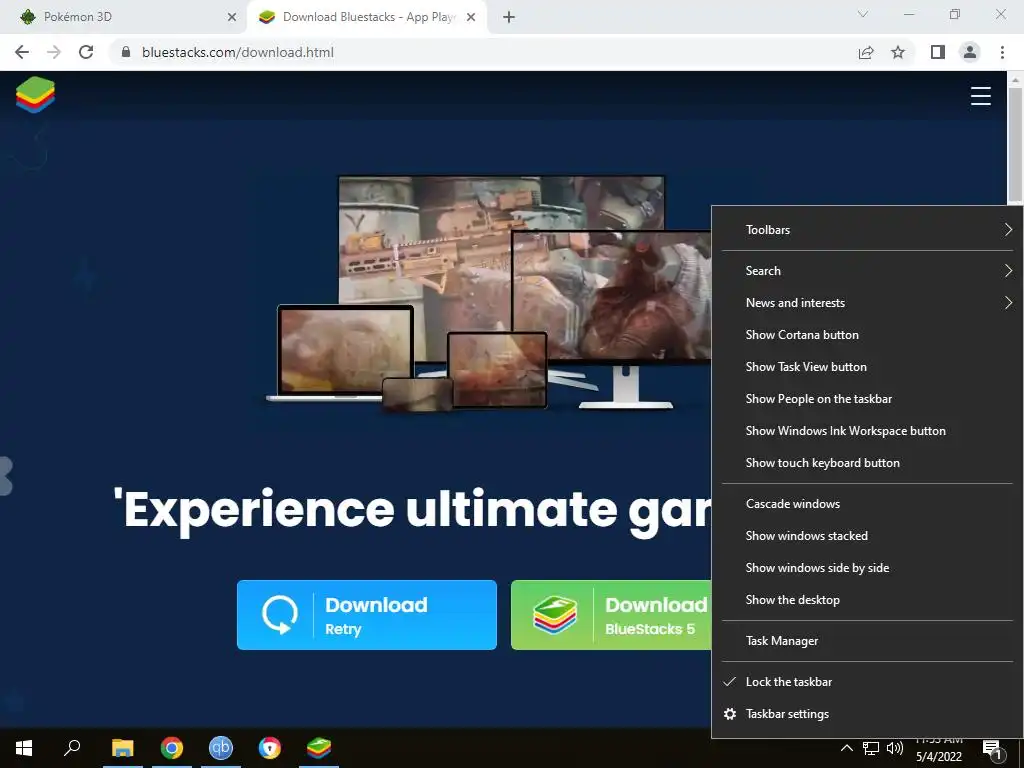Share this page via the share icon
The width and height of the screenshot is (1024, 768).
866,52
